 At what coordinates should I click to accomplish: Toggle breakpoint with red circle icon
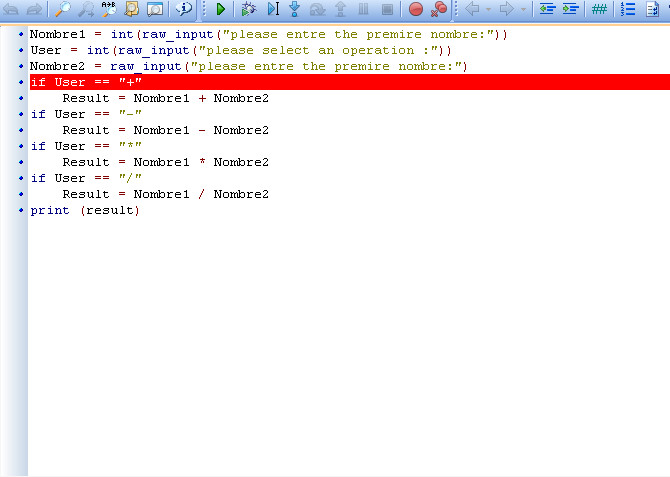pyautogui.click(x=416, y=9)
